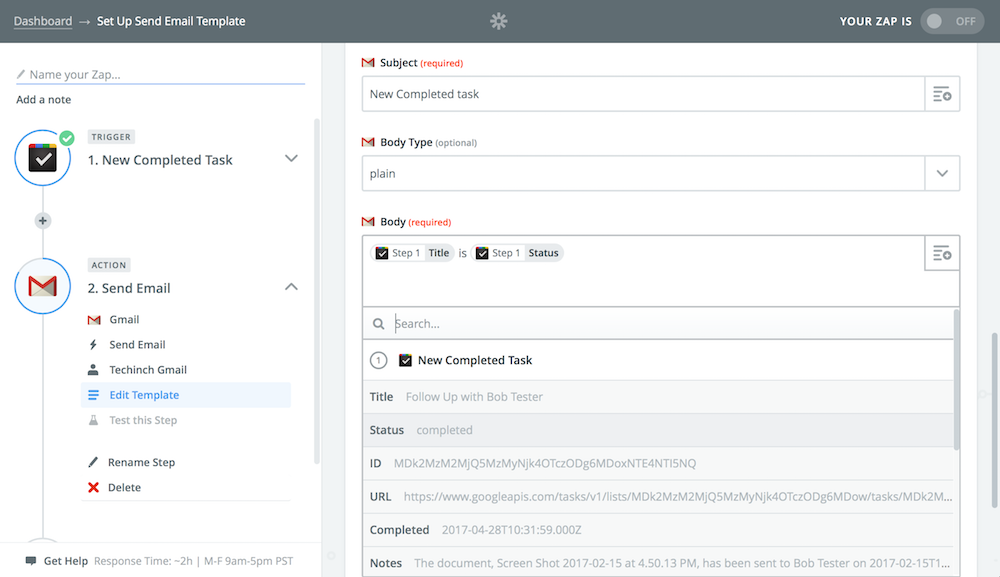Screen dimensions: 1000x577
Task: Collapse the Send Email action chevron
Action: point(291,287)
